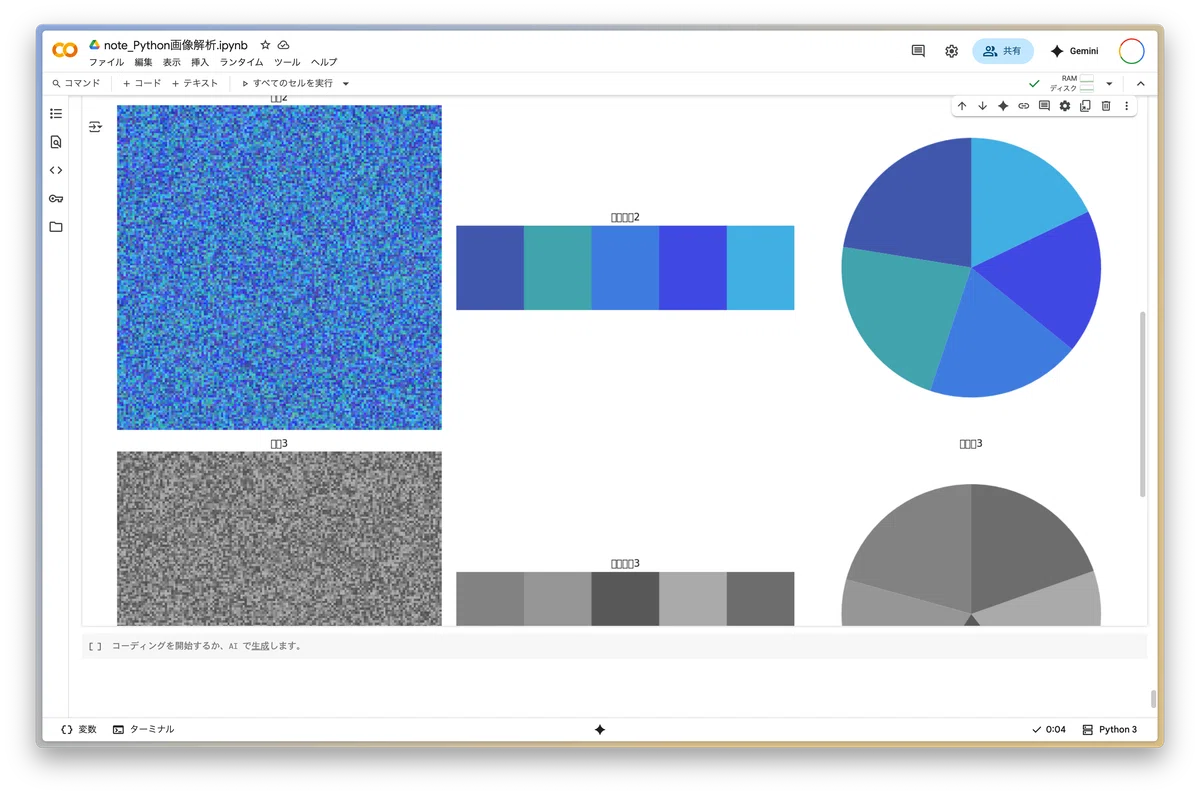Open the ターミナル terminal panel

click(x=143, y=730)
